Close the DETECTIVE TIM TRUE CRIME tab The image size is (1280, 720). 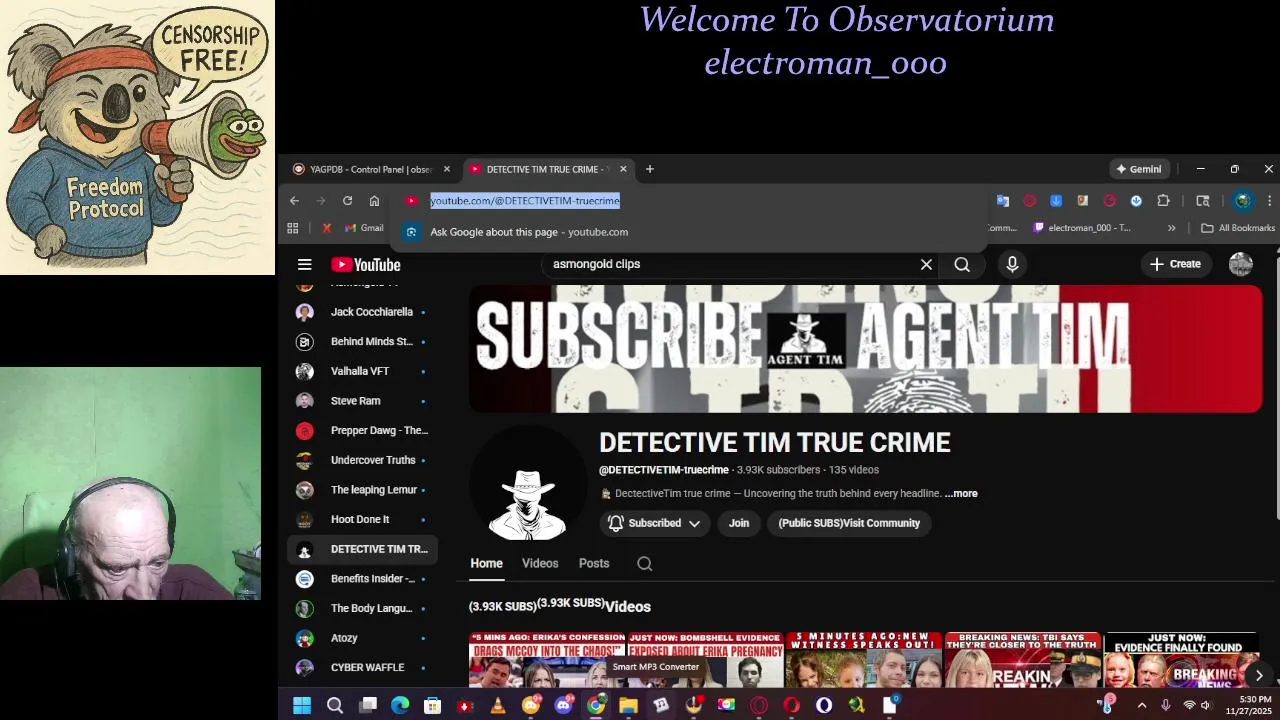623,169
